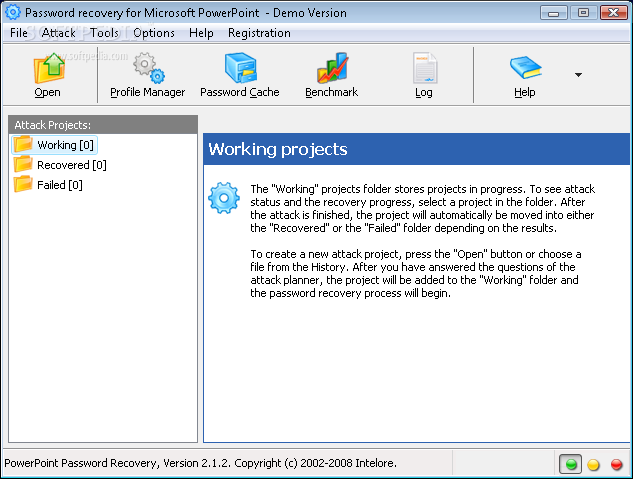Screen dimensions: 633x479
Task: Open the File menu
Action: pos(19,33)
